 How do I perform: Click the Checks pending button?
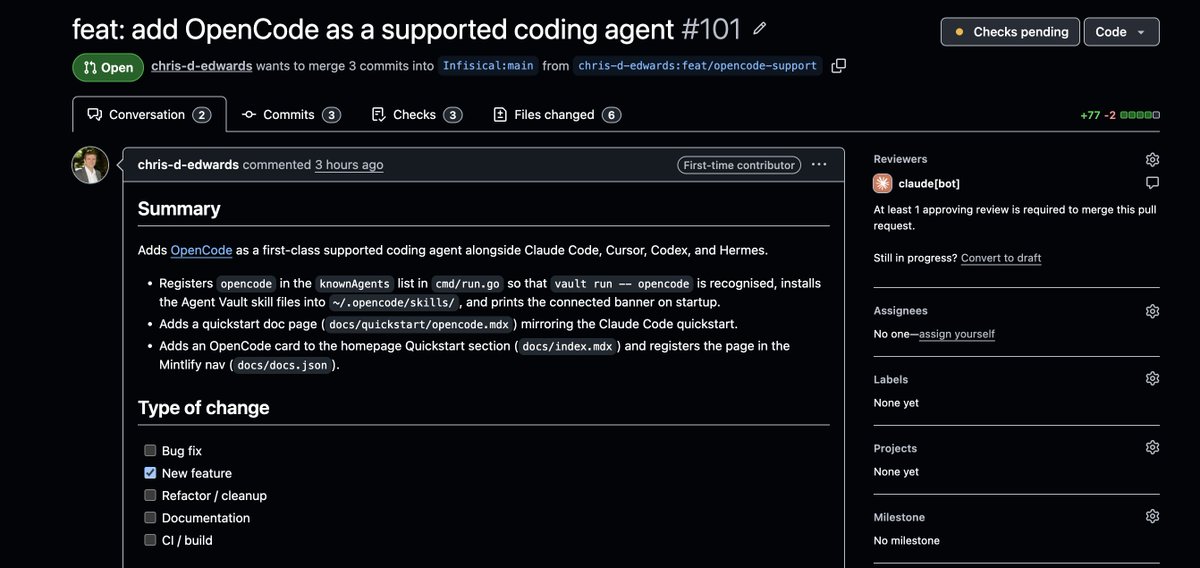coord(1010,32)
